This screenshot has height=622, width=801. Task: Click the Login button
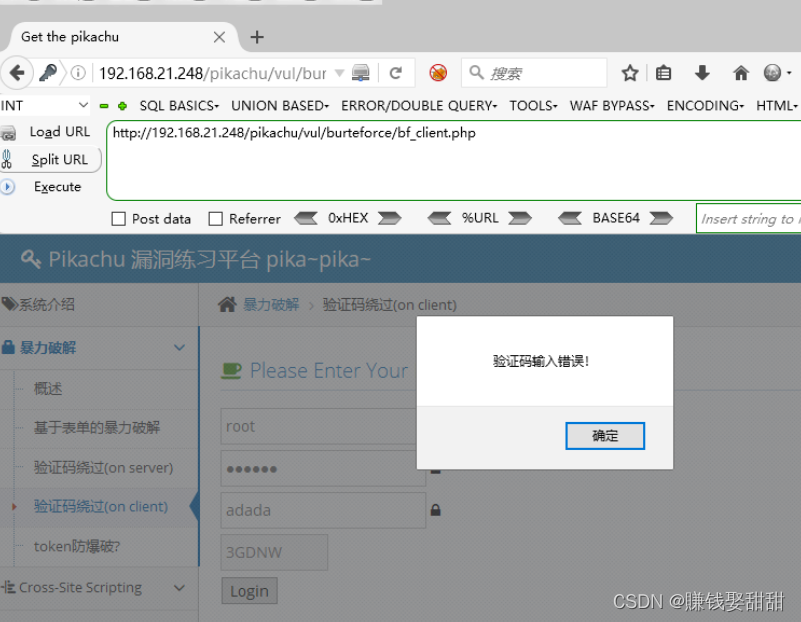[x=249, y=591]
